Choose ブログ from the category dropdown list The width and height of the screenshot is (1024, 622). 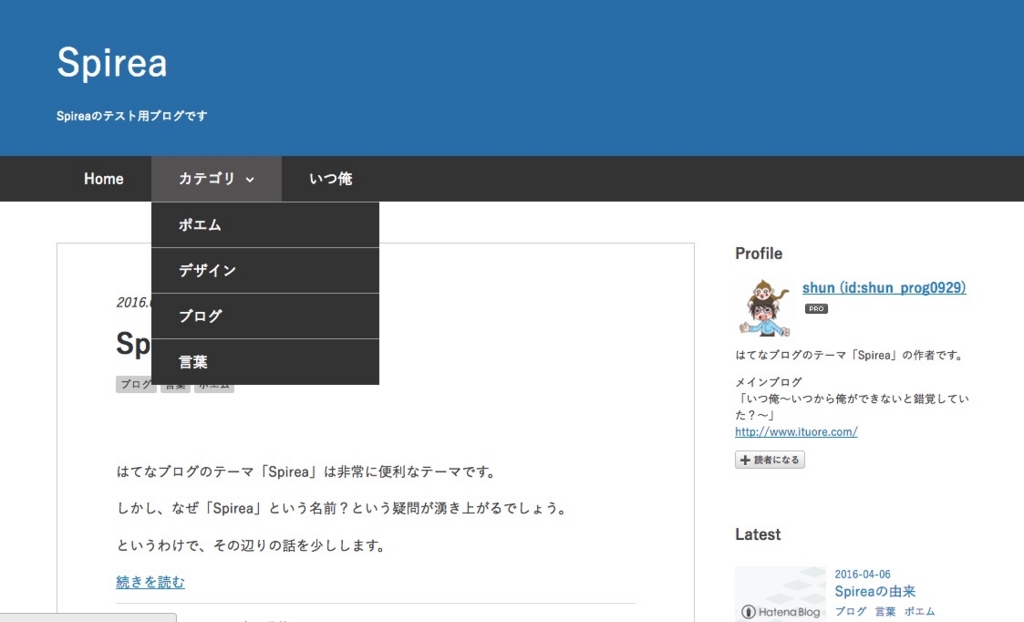199,316
